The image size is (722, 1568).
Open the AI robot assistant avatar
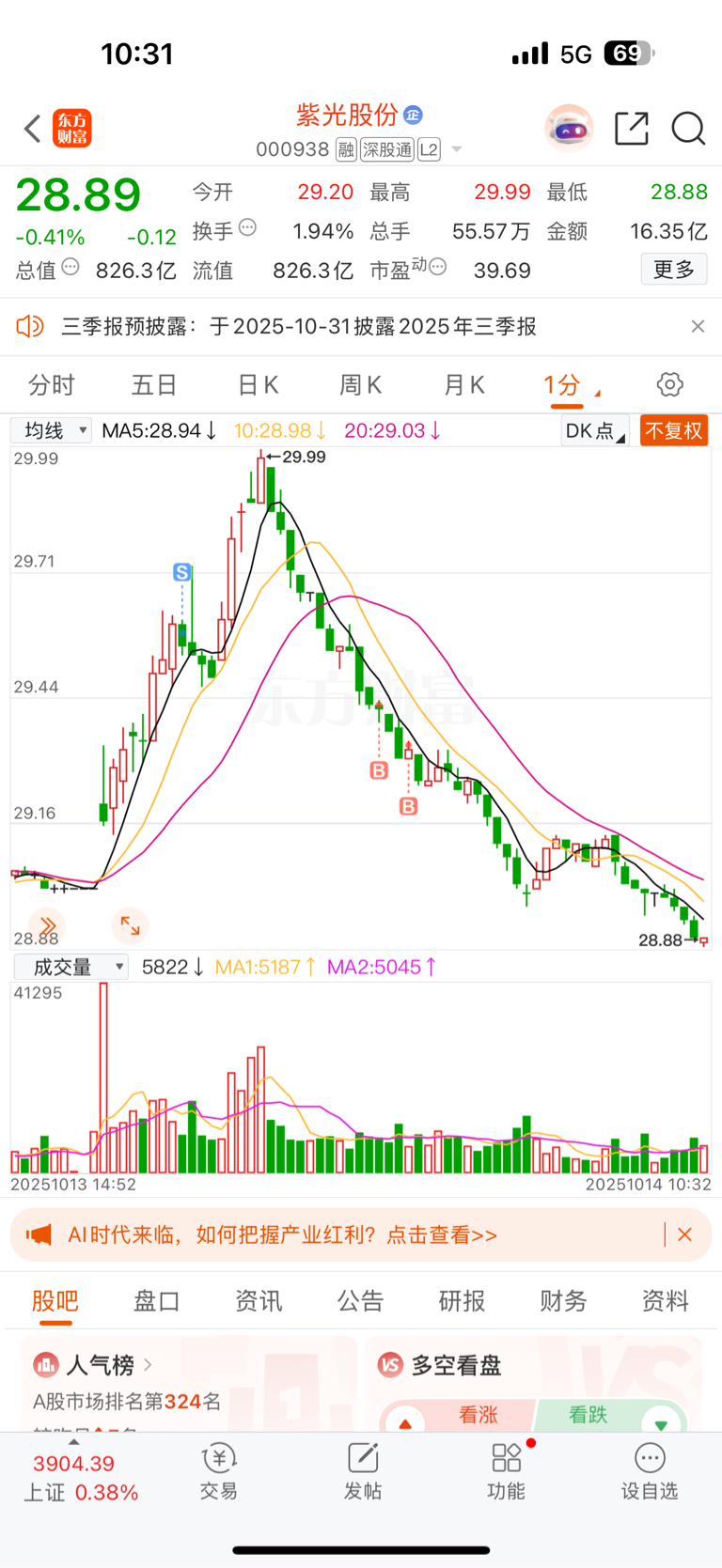(x=570, y=129)
